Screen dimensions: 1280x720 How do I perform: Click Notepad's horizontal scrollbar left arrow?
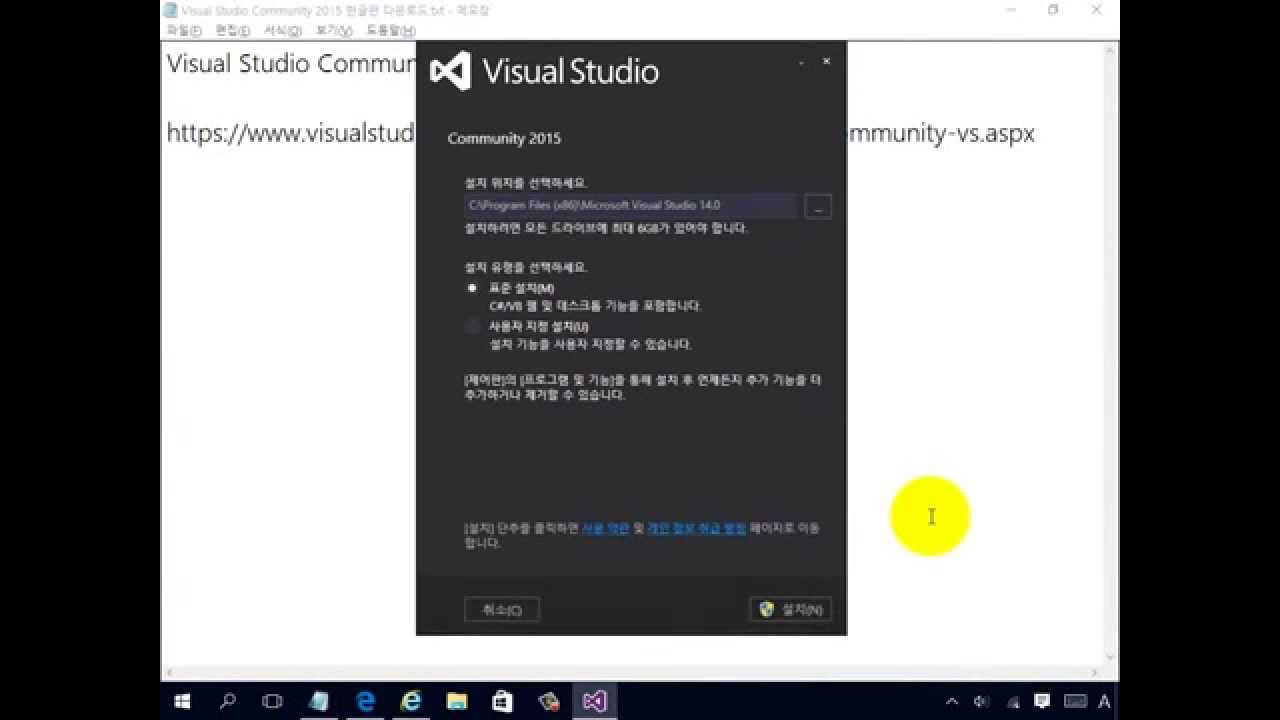(170, 674)
